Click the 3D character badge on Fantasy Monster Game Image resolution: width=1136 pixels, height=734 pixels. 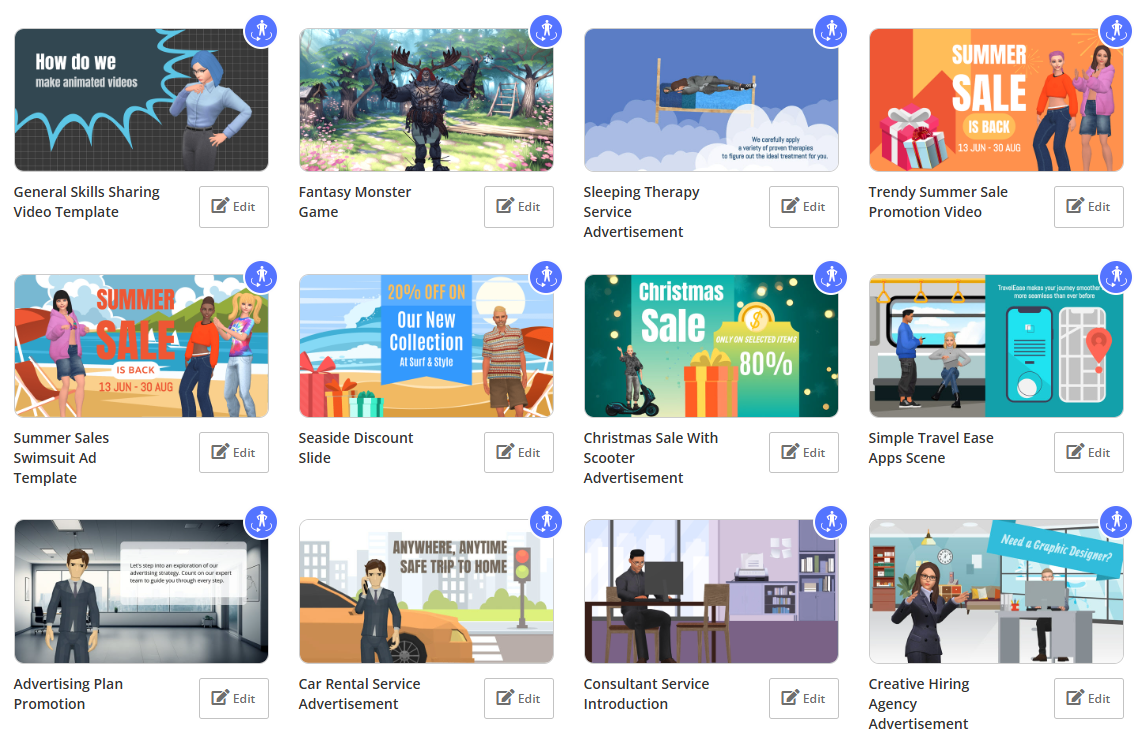[545, 30]
